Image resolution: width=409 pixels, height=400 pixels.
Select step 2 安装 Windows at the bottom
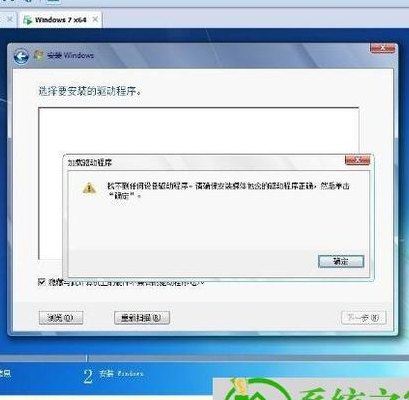coord(113,375)
